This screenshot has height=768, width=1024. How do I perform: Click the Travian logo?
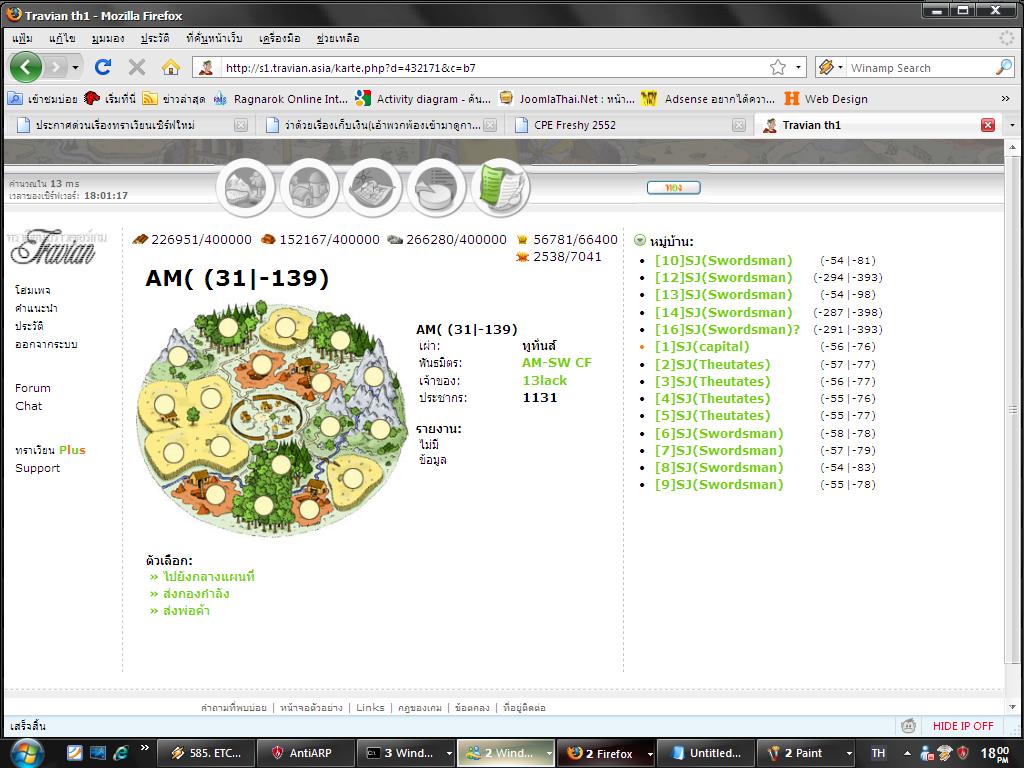(x=55, y=247)
